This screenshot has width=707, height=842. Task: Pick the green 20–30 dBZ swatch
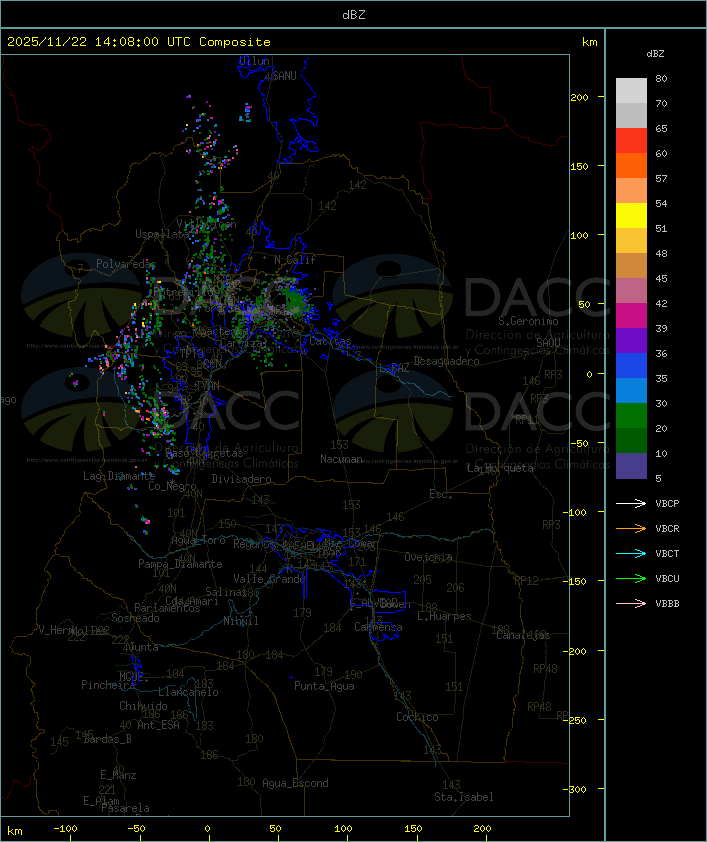tap(631, 415)
